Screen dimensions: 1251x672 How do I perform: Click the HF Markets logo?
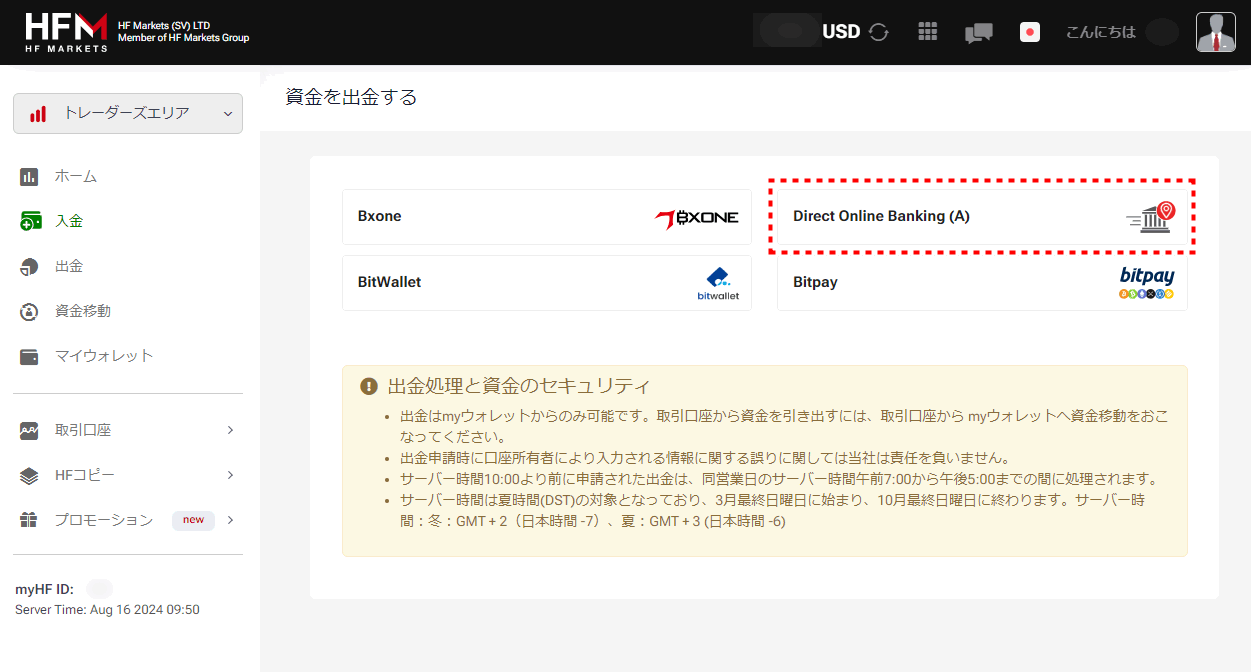pyautogui.click(x=66, y=32)
